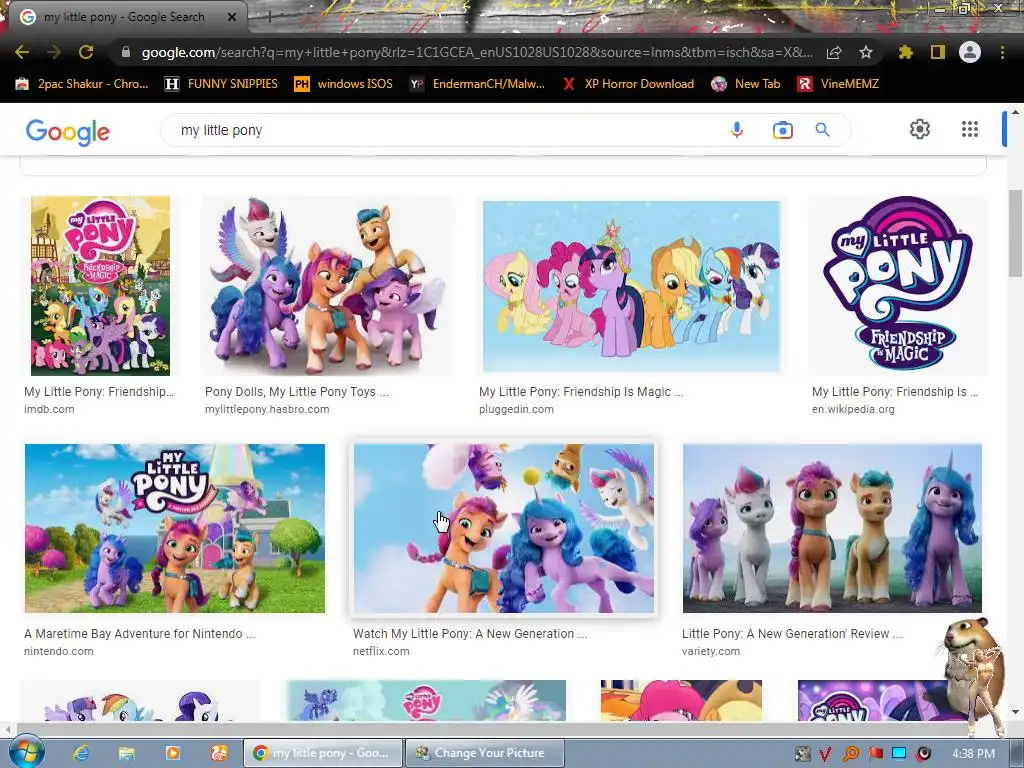This screenshot has width=1024, height=768.
Task: Click "Watch My Little Pony: A New Generation" title
Action: coord(470,633)
